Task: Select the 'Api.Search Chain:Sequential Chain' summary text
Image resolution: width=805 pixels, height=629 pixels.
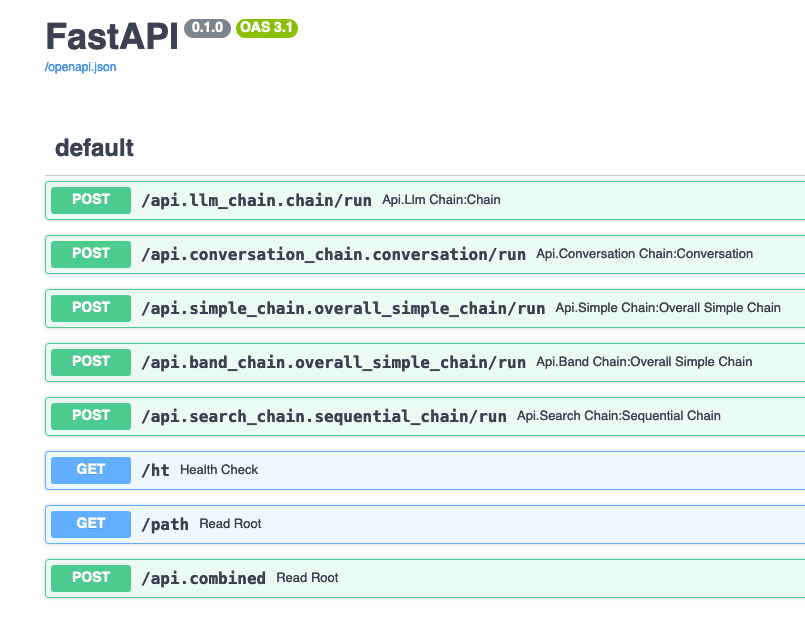Action: click(619, 416)
